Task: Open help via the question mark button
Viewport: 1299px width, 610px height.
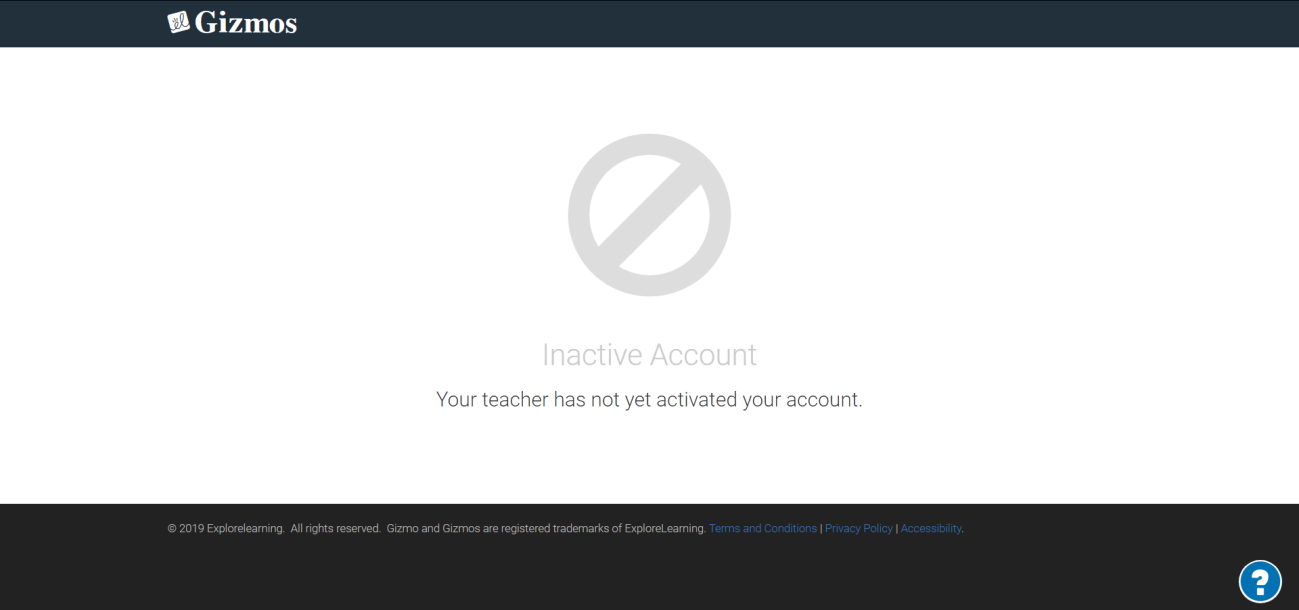Action: point(1260,581)
